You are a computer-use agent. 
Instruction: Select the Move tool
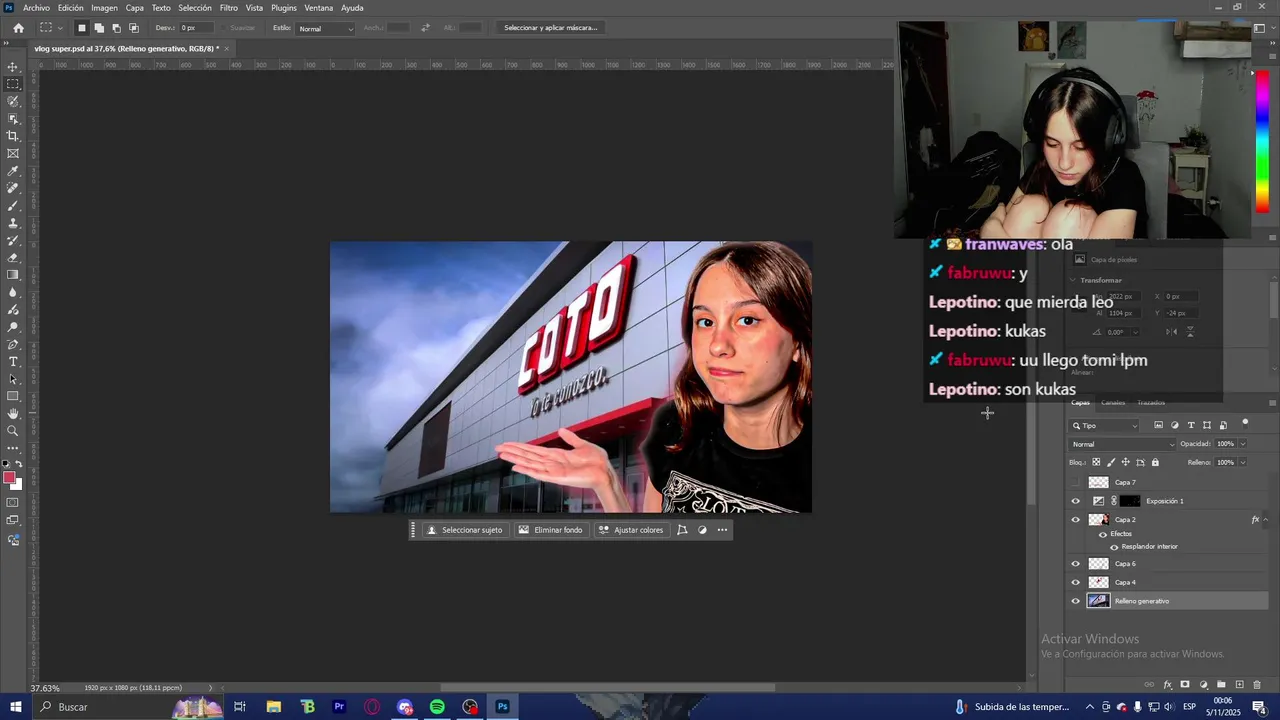(x=13, y=67)
